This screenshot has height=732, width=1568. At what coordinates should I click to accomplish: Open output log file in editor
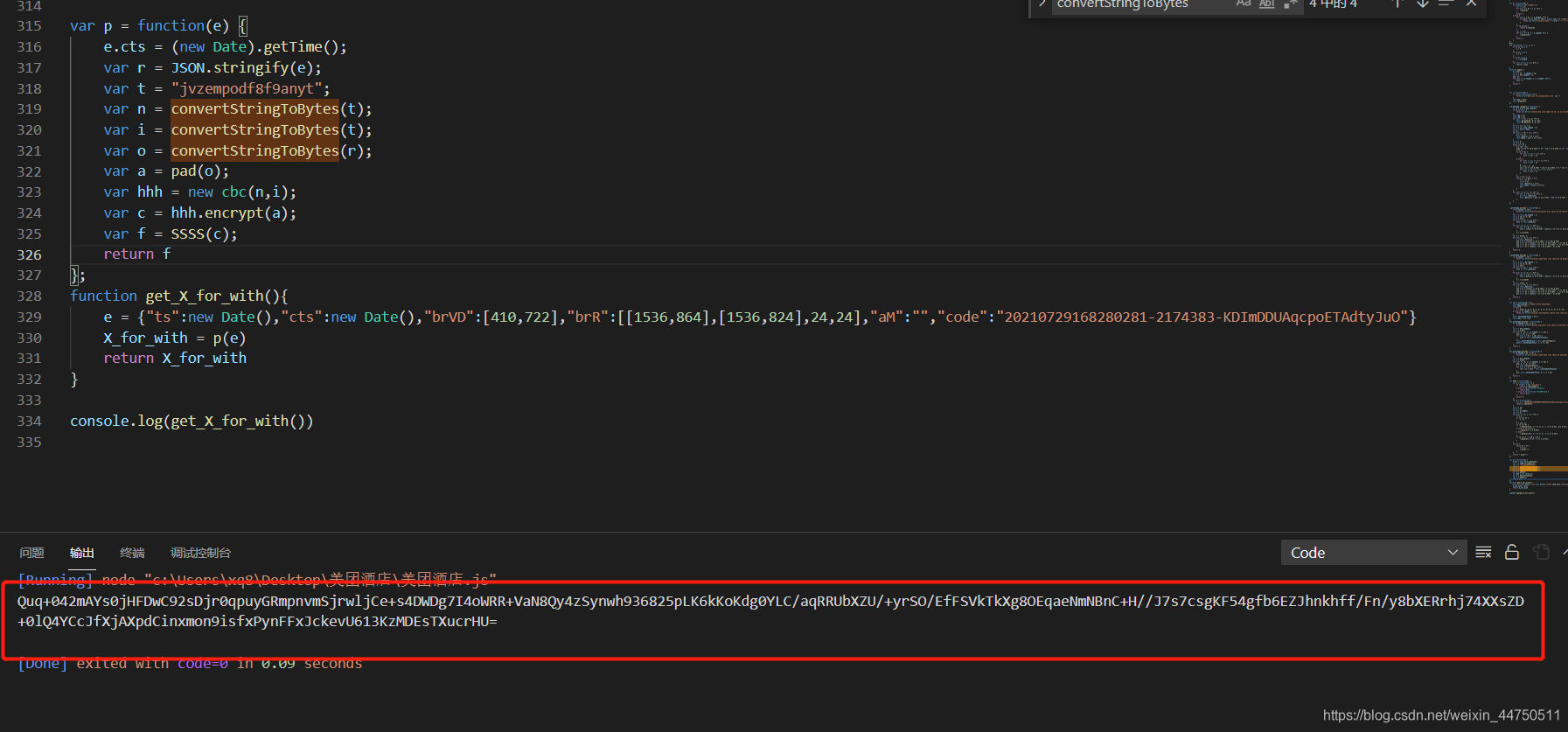click(1541, 552)
